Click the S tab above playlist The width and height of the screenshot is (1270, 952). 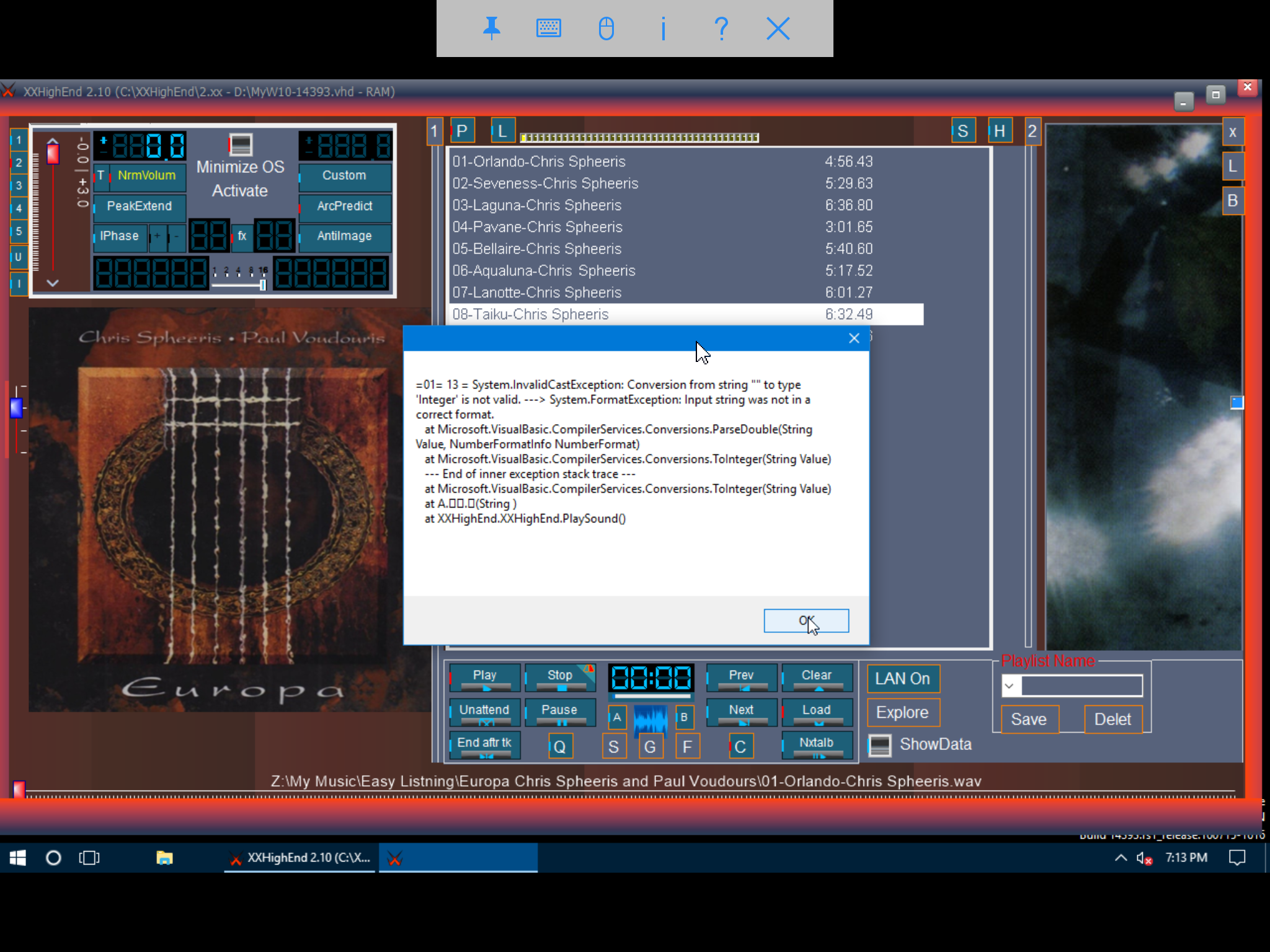click(963, 131)
